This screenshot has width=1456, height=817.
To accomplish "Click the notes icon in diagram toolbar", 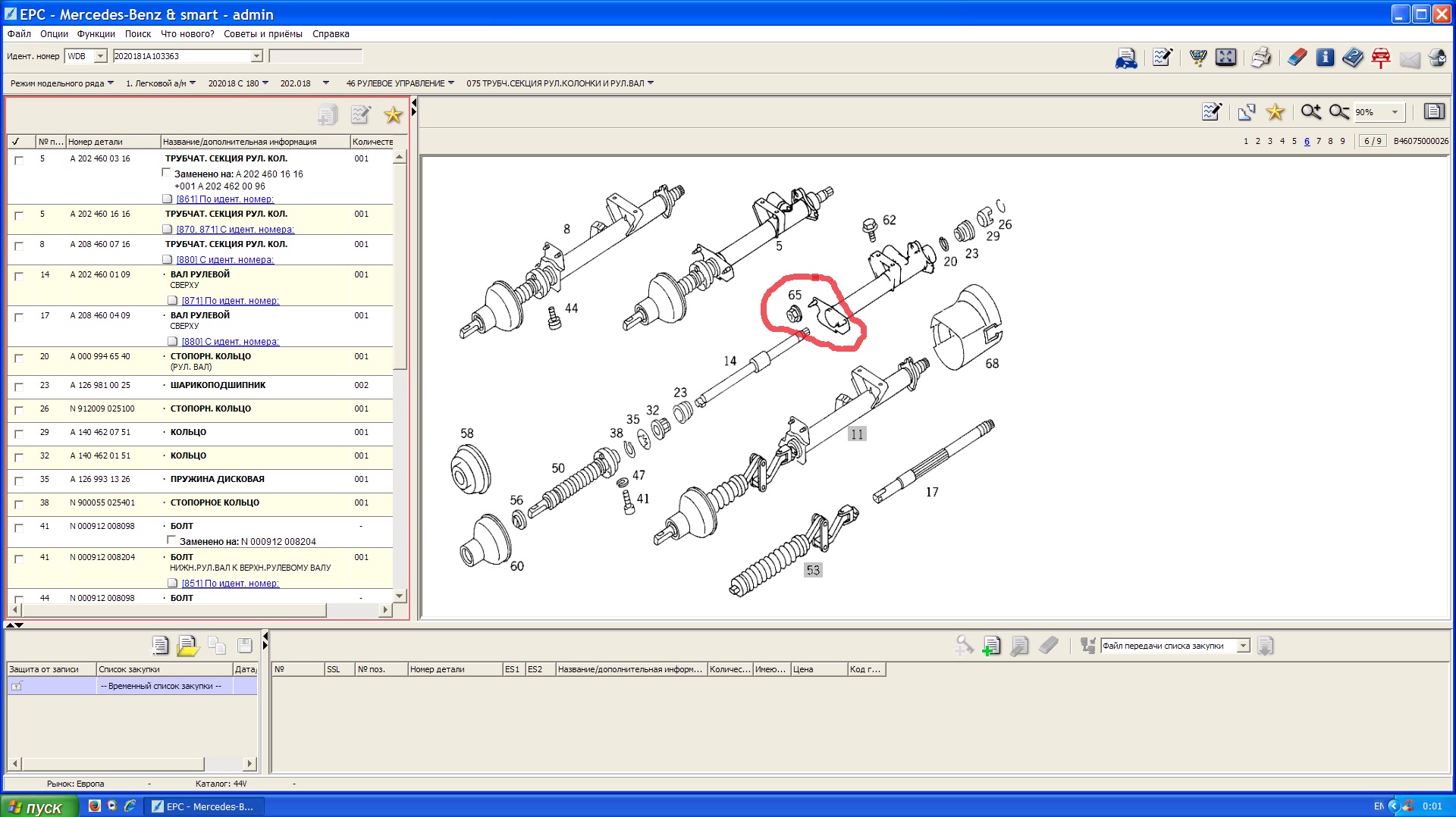I will (x=1212, y=112).
